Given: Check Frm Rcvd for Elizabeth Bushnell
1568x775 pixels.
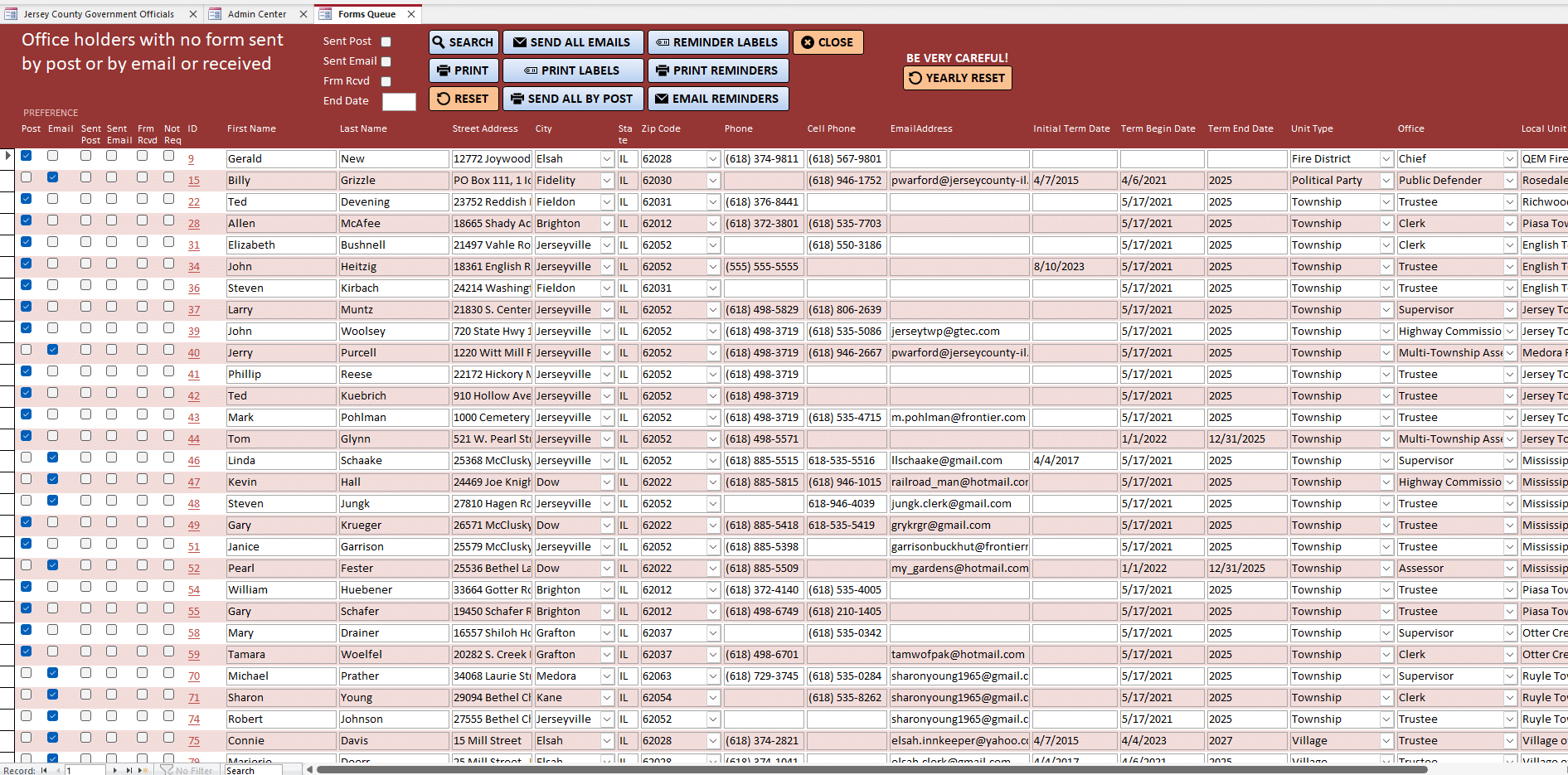Looking at the screenshot, I should (x=143, y=242).
